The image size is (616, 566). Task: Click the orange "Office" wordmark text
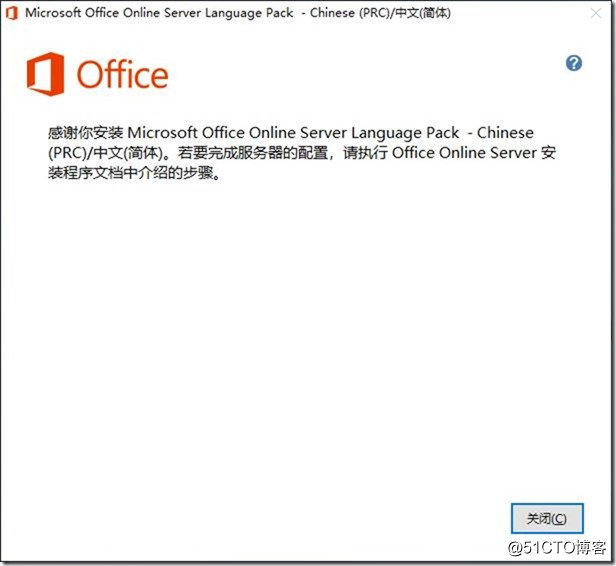pyautogui.click(x=122, y=74)
